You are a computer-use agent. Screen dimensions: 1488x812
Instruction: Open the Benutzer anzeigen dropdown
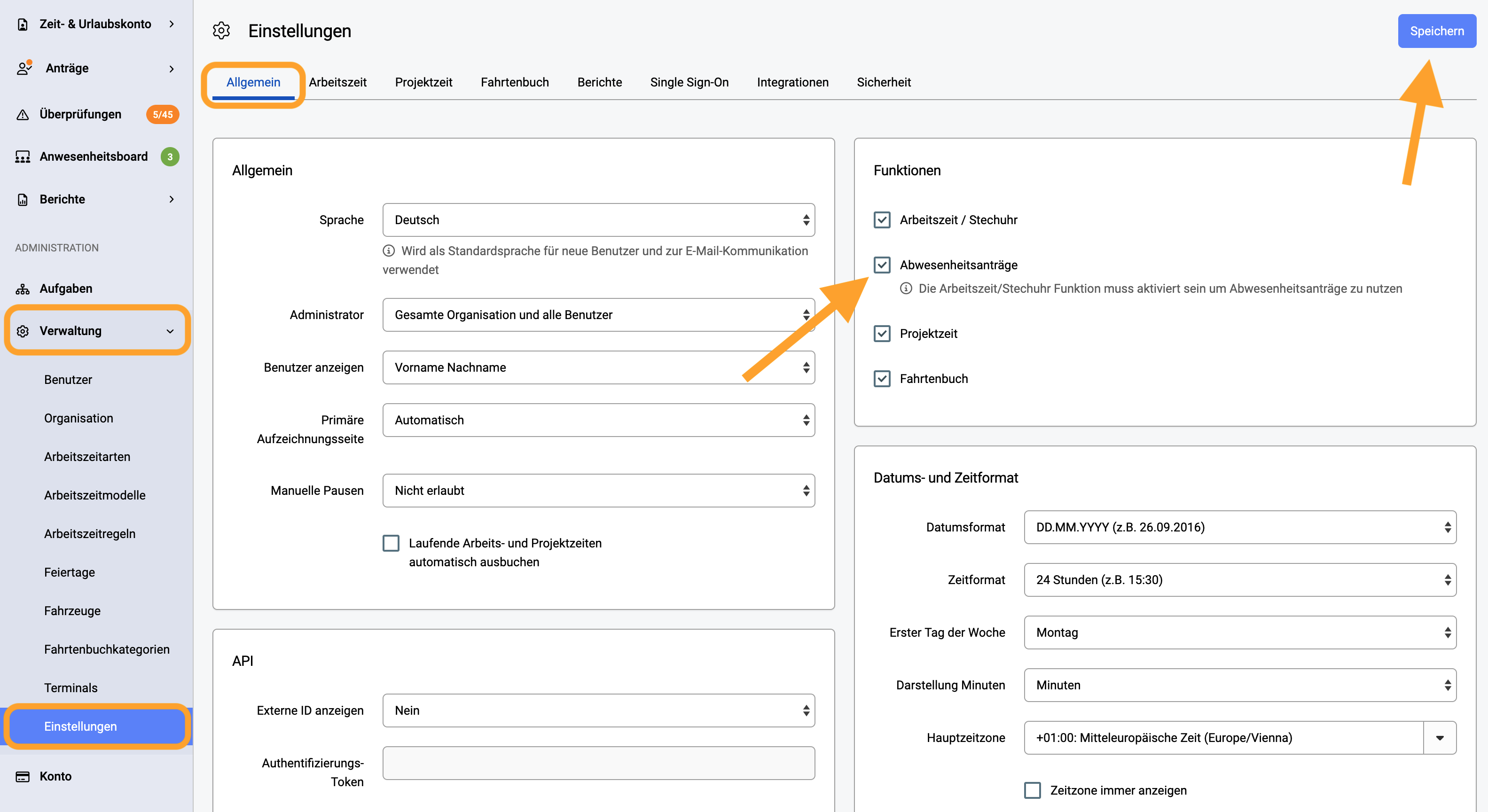point(598,367)
